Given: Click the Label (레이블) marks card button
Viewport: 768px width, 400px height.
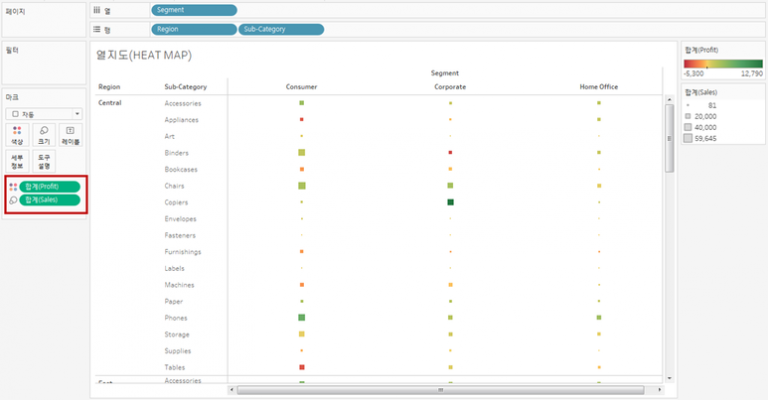Looking at the screenshot, I should pos(70,135).
